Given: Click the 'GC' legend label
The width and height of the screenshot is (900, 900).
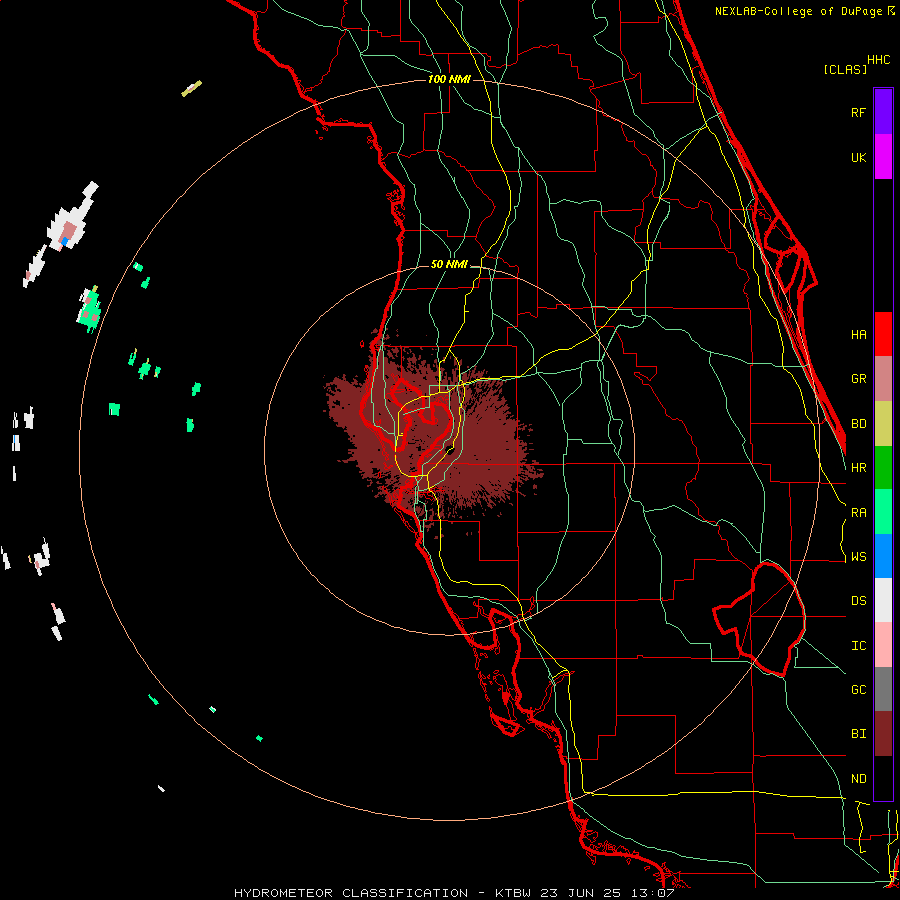Looking at the screenshot, I should [858, 690].
